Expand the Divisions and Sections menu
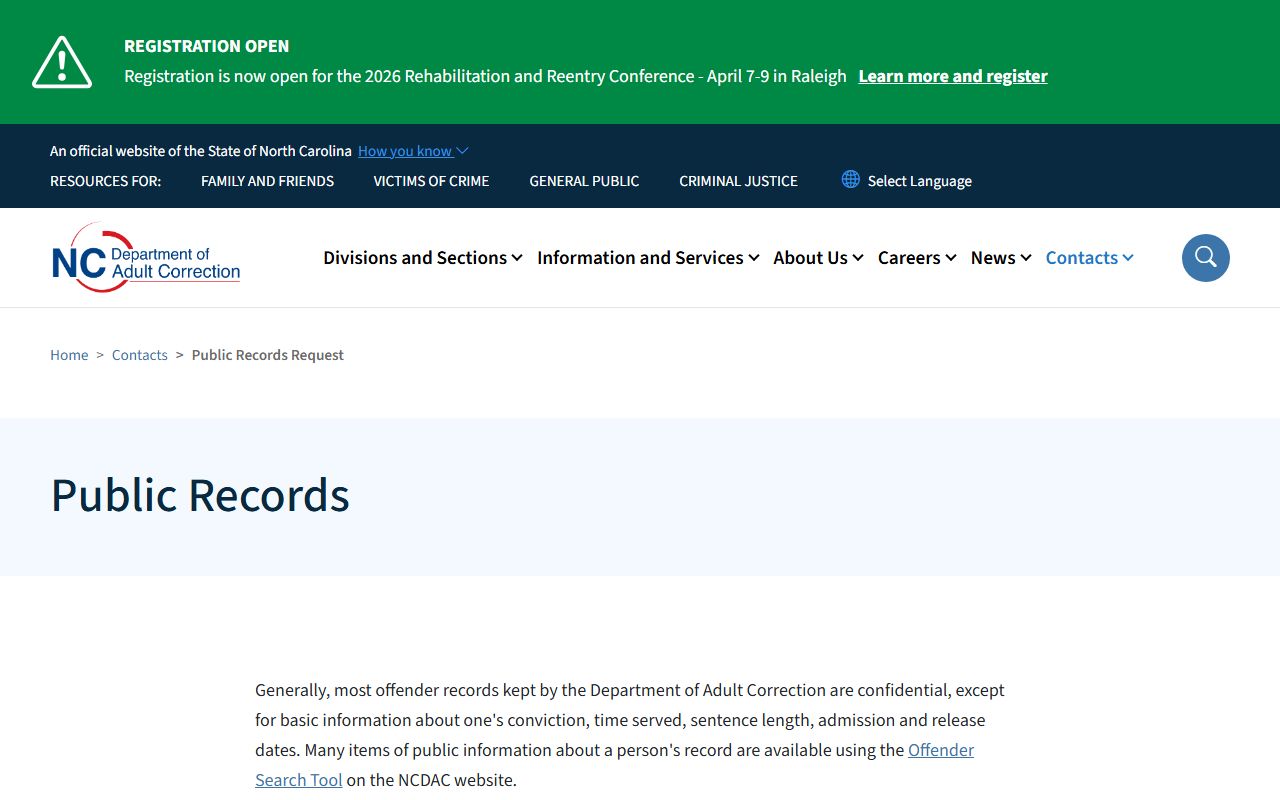This screenshot has width=1280, height=800. (x=422, y=258)
